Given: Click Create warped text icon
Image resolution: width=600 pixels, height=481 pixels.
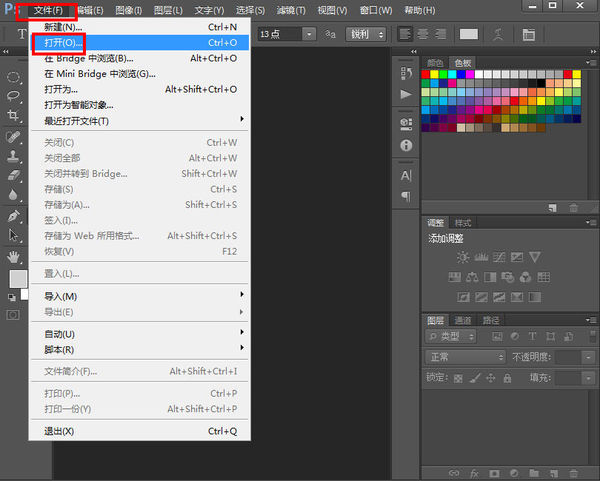Looking at the screenshot, I should [x=498, y=34].
